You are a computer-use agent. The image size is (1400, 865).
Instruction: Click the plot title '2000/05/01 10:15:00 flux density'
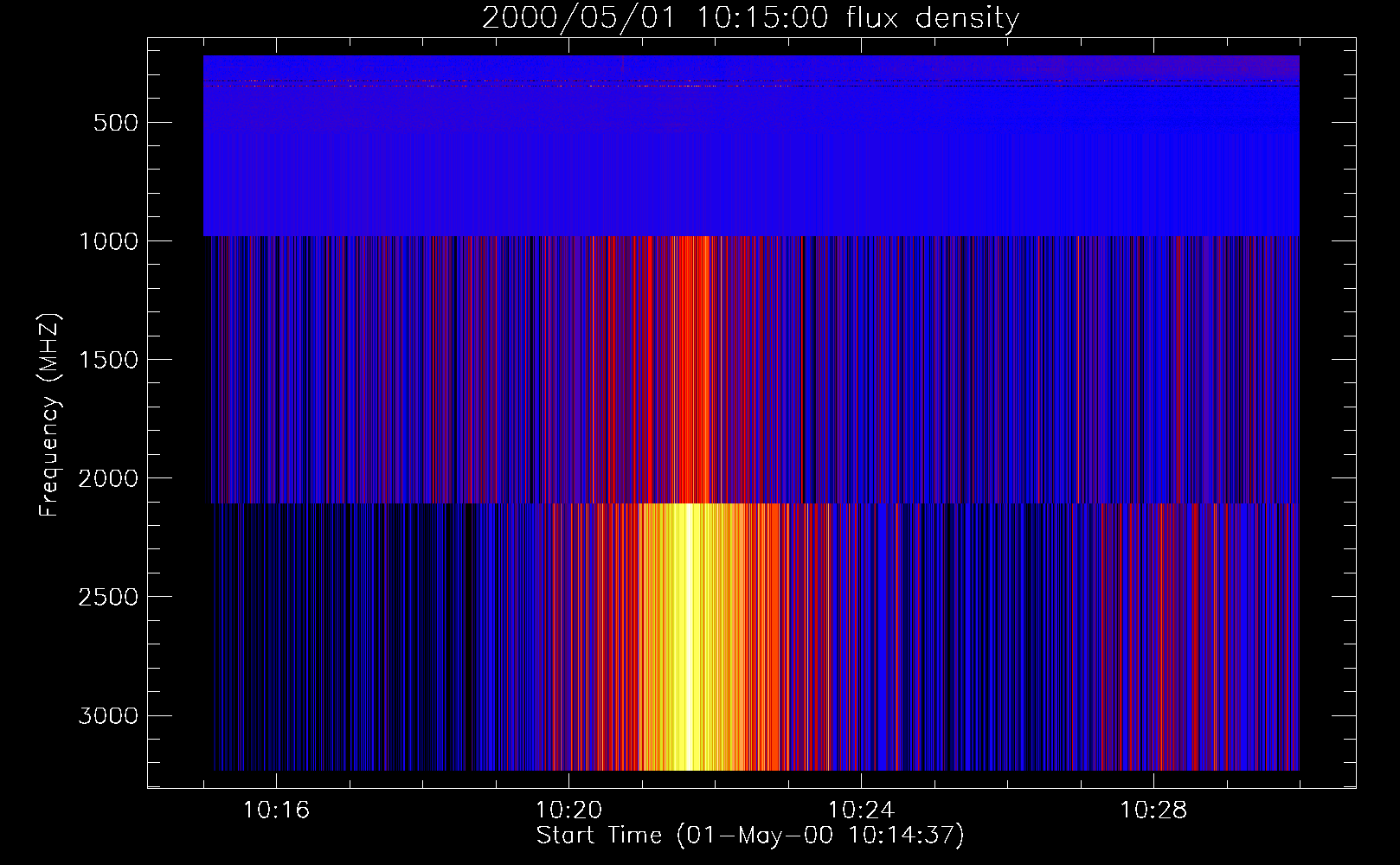coord(750,17)
